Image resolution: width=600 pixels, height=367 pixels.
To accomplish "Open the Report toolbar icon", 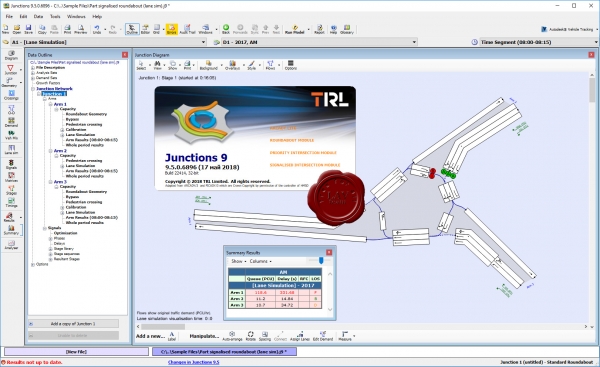I will tap(319, 29).
